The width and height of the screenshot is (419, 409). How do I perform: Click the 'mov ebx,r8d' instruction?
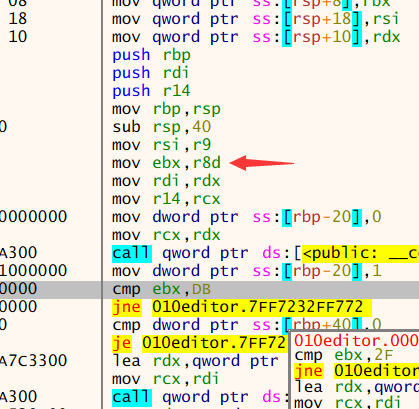click(x=166, y=163)
